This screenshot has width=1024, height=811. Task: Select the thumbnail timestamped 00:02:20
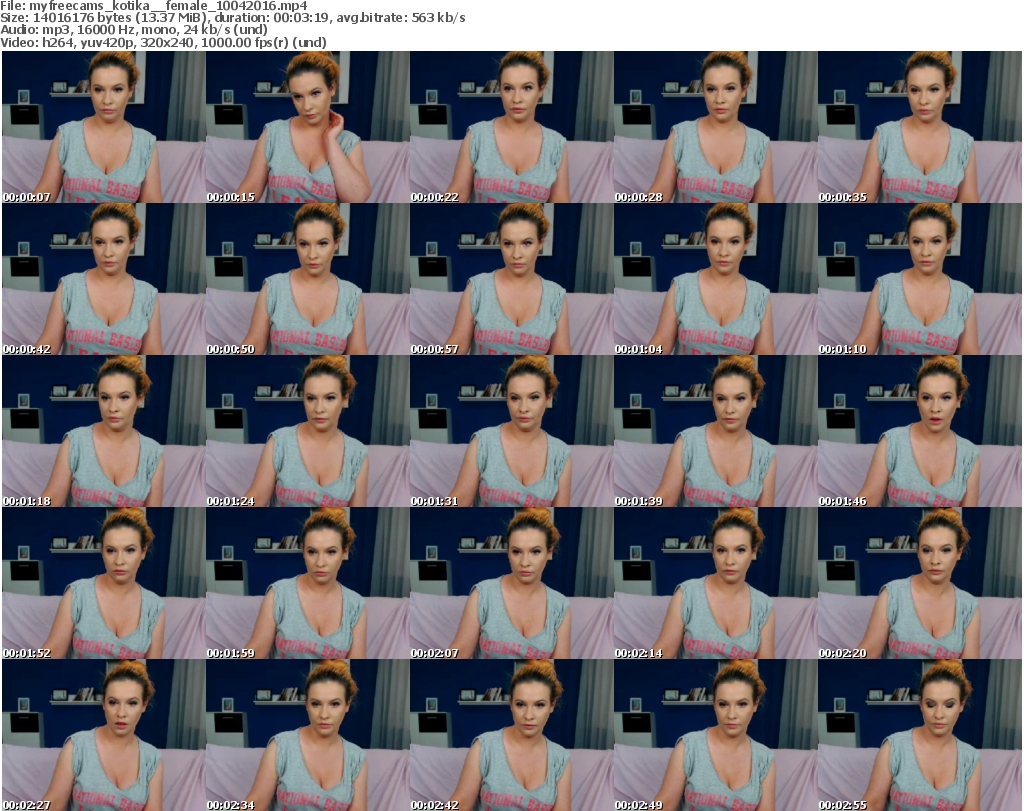(920, 583)
